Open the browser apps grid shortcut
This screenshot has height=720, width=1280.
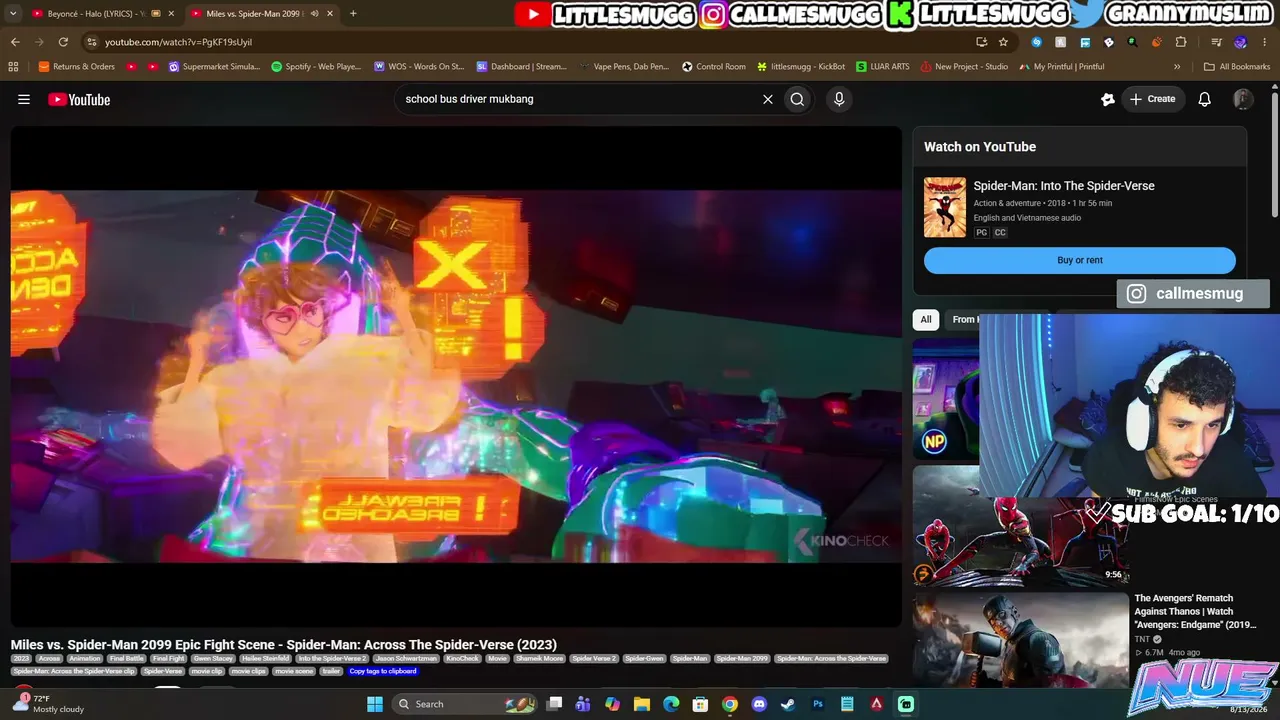(x=13, y=67)
